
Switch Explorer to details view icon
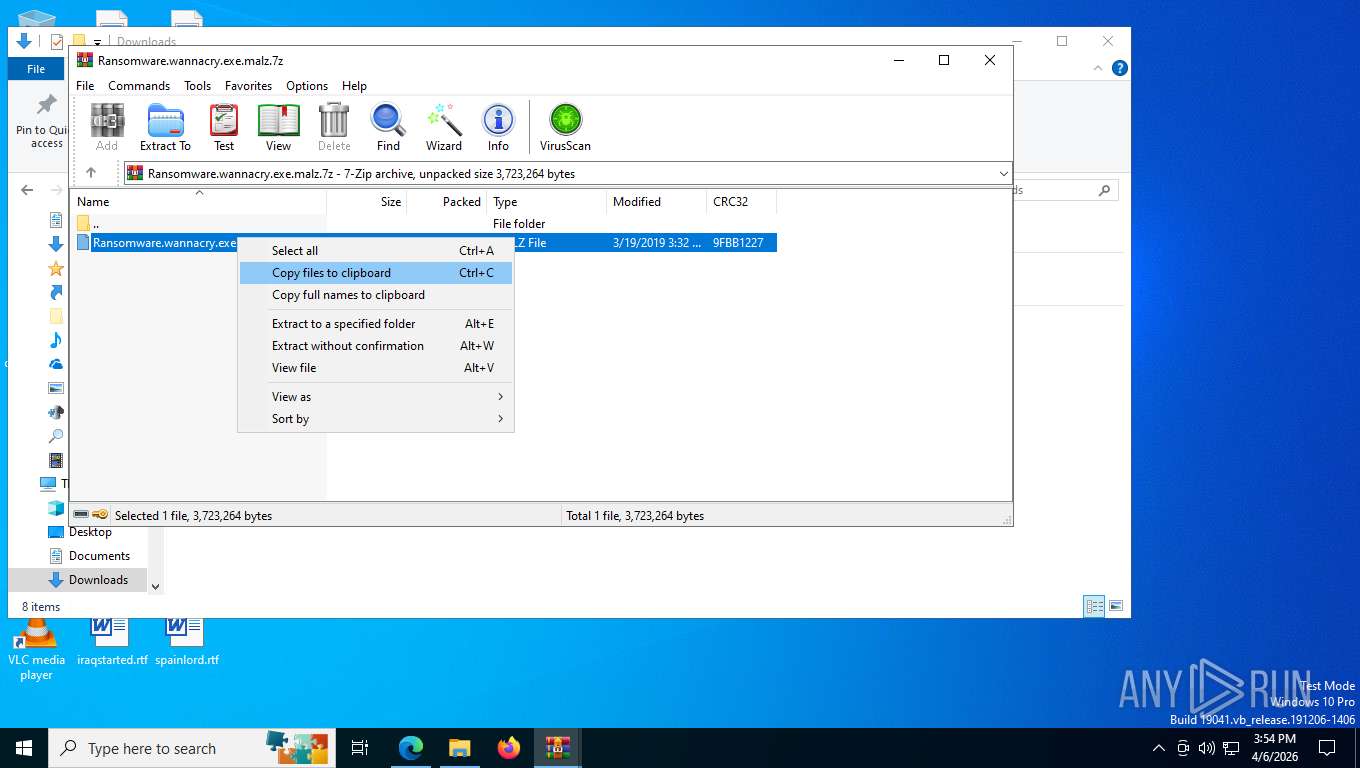pos(1095,606)
